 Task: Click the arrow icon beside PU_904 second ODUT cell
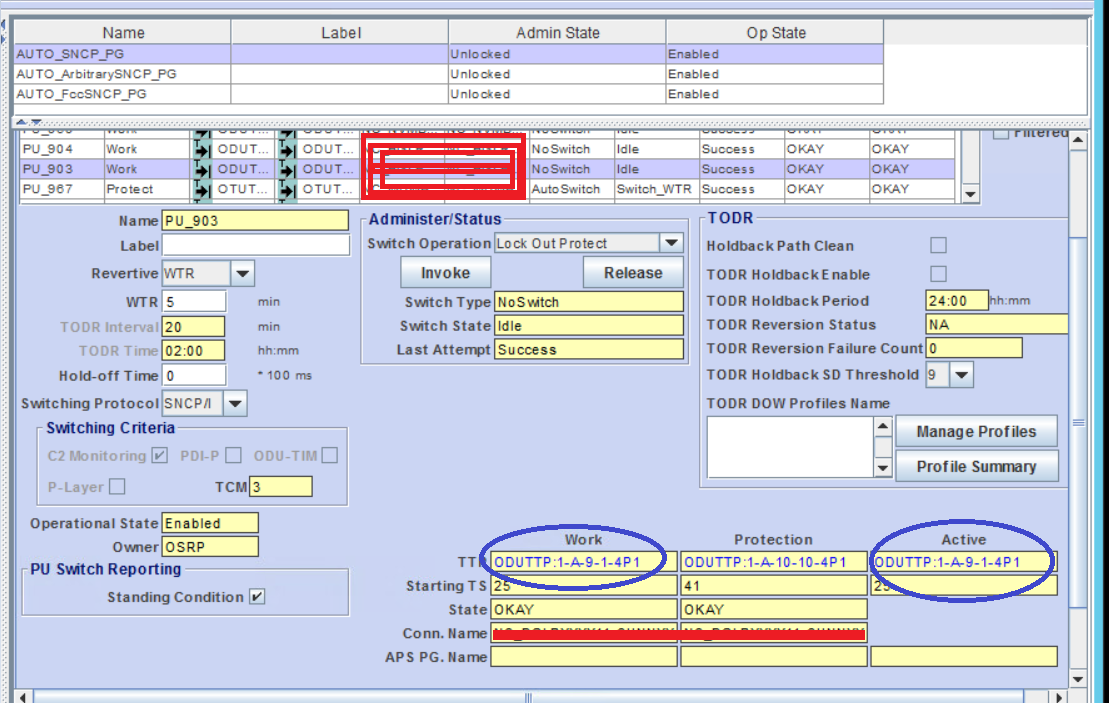tap(287, 149)
